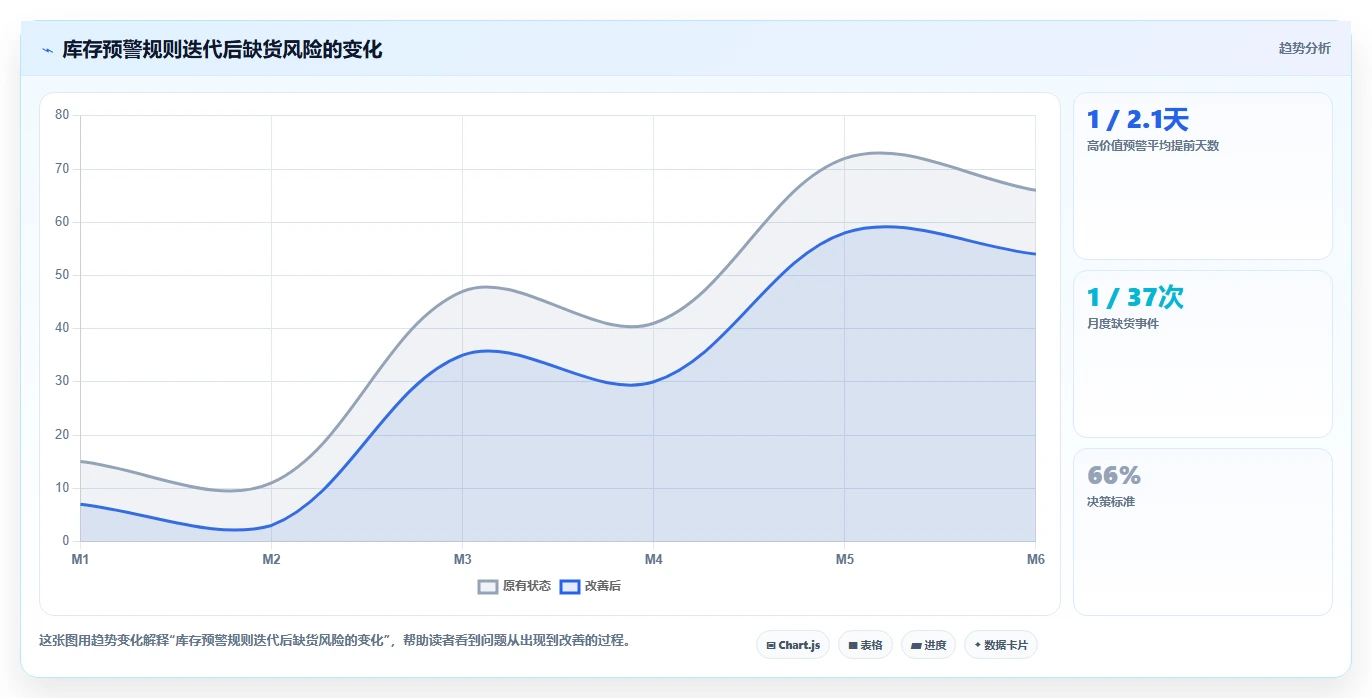This screenshot has width=1372, height=698.
Task: Click the chart title 库存预警规则迭代后缺货风险的变化
Action: pos(222,49)
